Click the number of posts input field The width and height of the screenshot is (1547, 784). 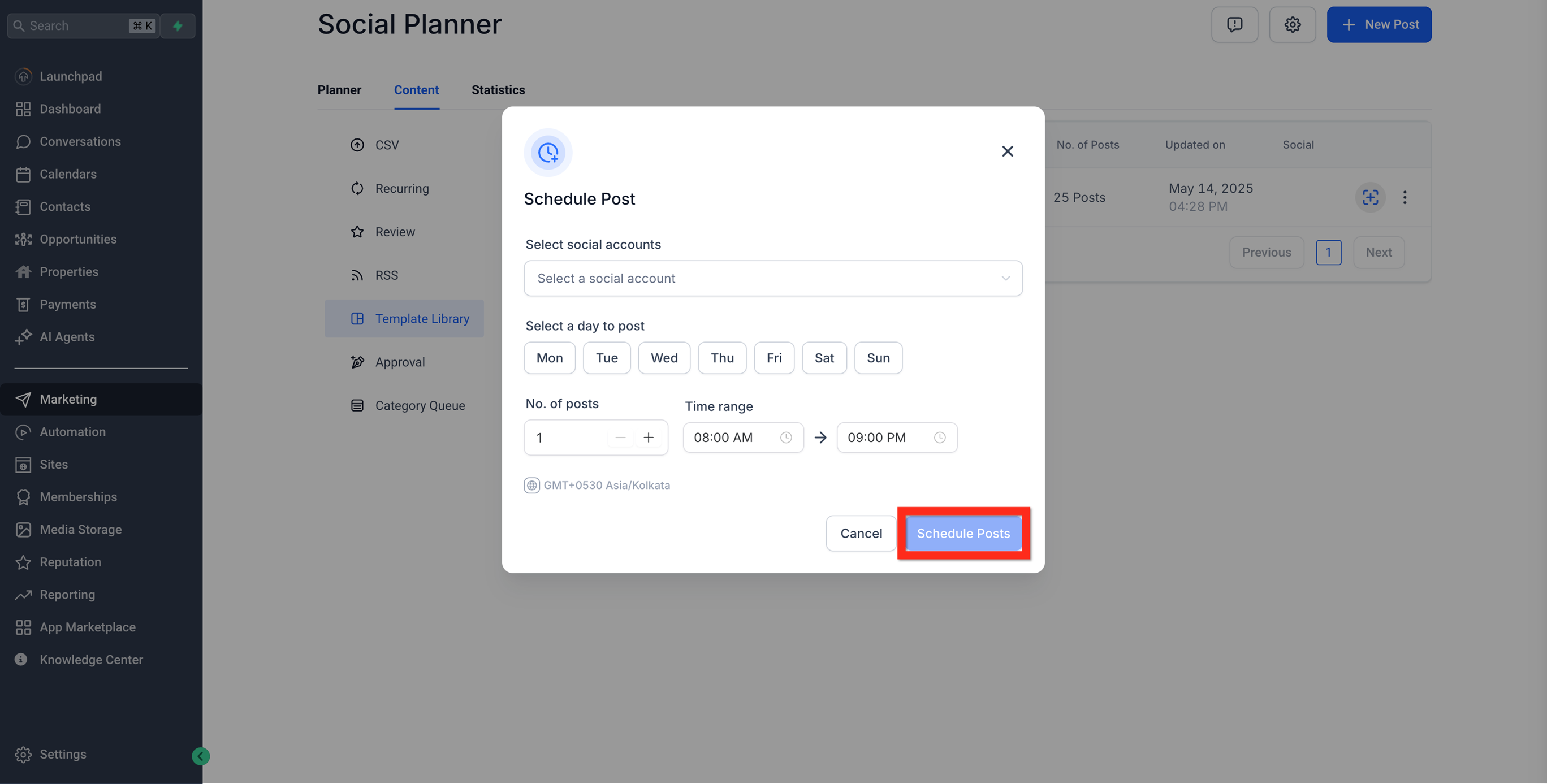click(x=568, y=438)
